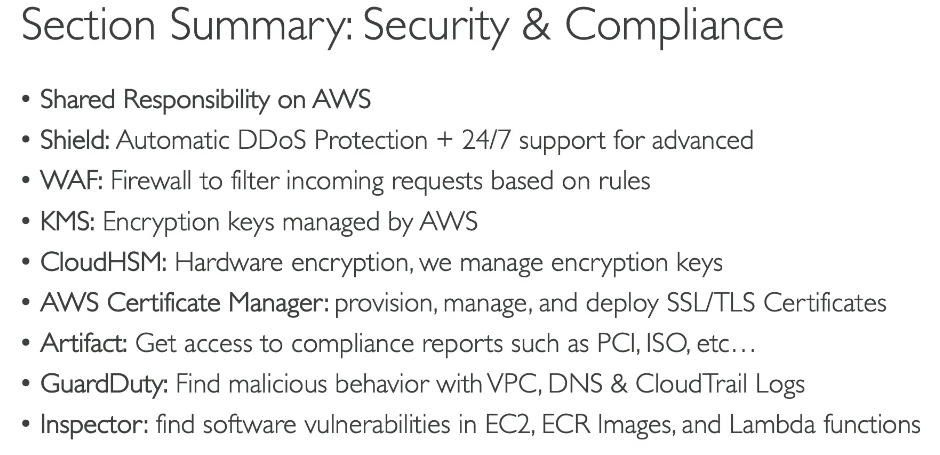This screenshot has width=940, height=455.
Task: Select the Shared Responsibility on AWS line
Action: click(206, 100)
